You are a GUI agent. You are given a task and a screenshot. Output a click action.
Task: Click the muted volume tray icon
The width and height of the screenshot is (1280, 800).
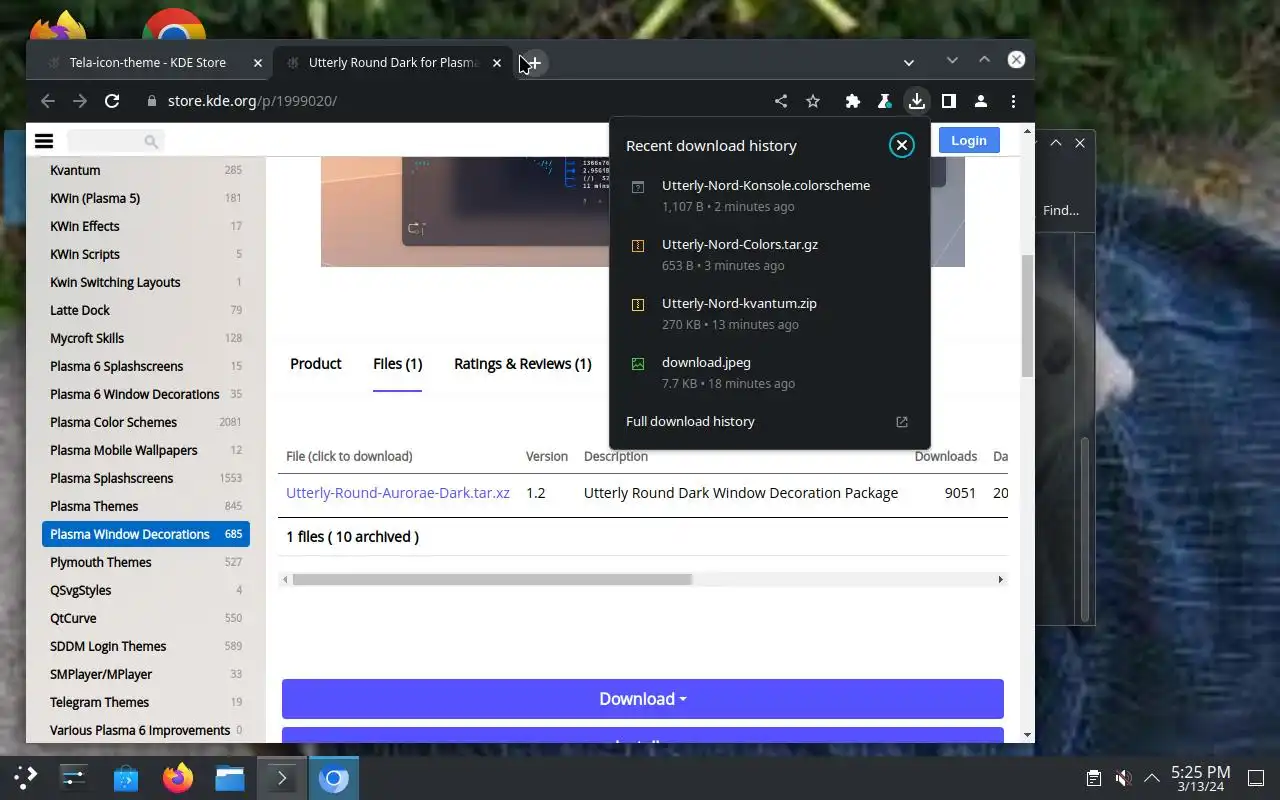[1123, 778]
